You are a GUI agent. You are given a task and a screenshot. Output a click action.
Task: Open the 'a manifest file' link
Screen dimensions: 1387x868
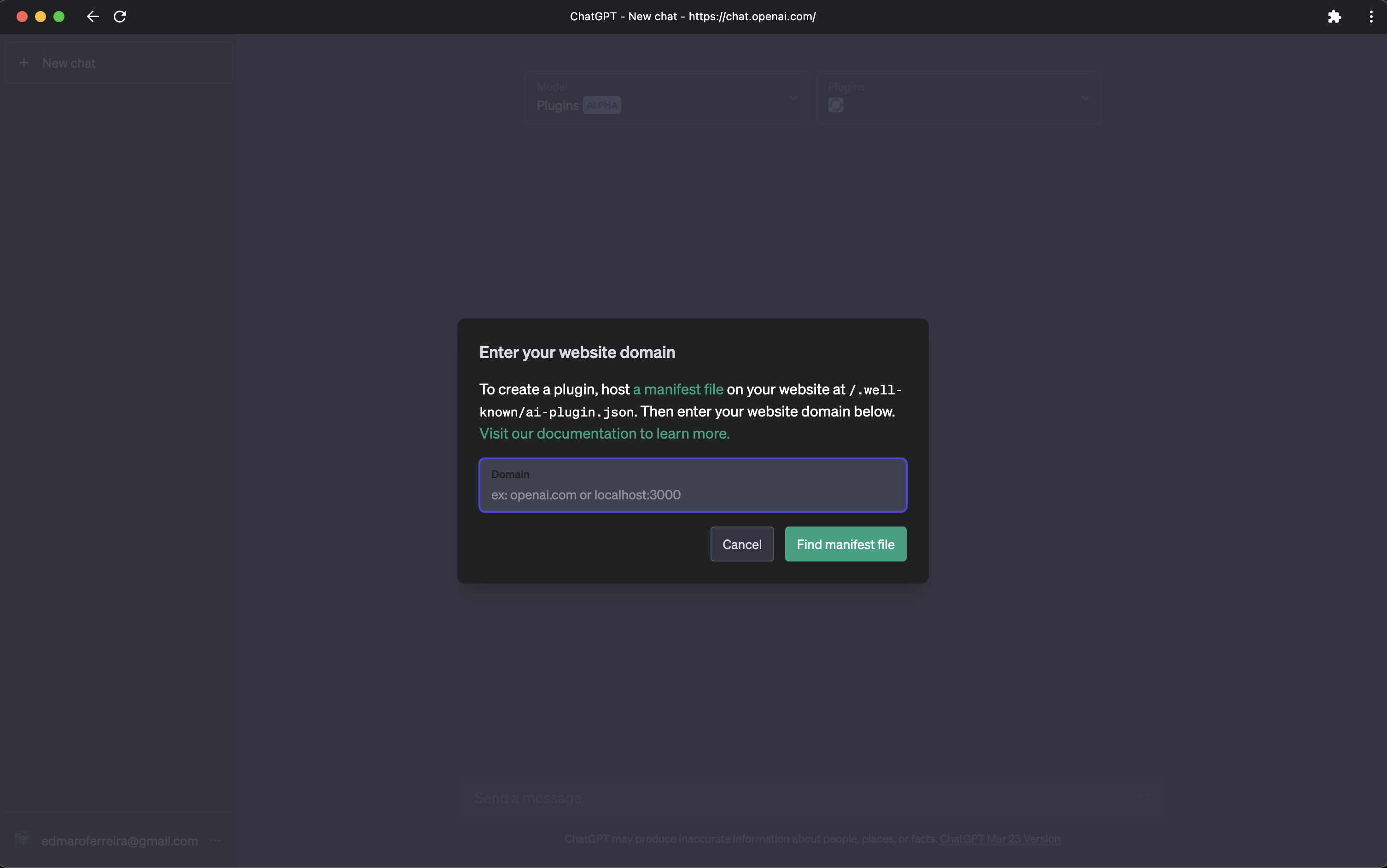pos(678,389)
